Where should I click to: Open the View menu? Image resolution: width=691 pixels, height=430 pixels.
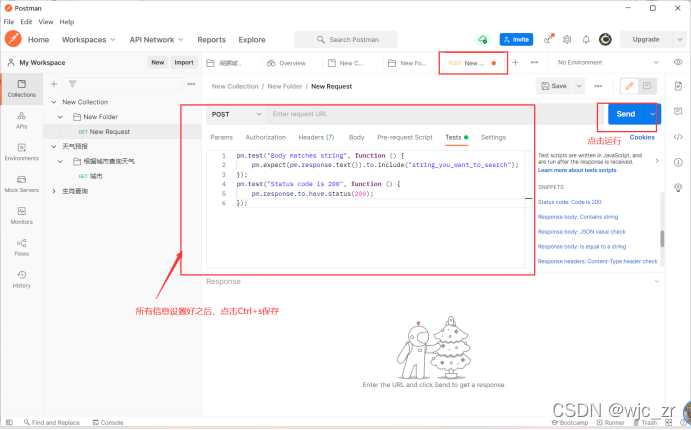tap(46, 22)
